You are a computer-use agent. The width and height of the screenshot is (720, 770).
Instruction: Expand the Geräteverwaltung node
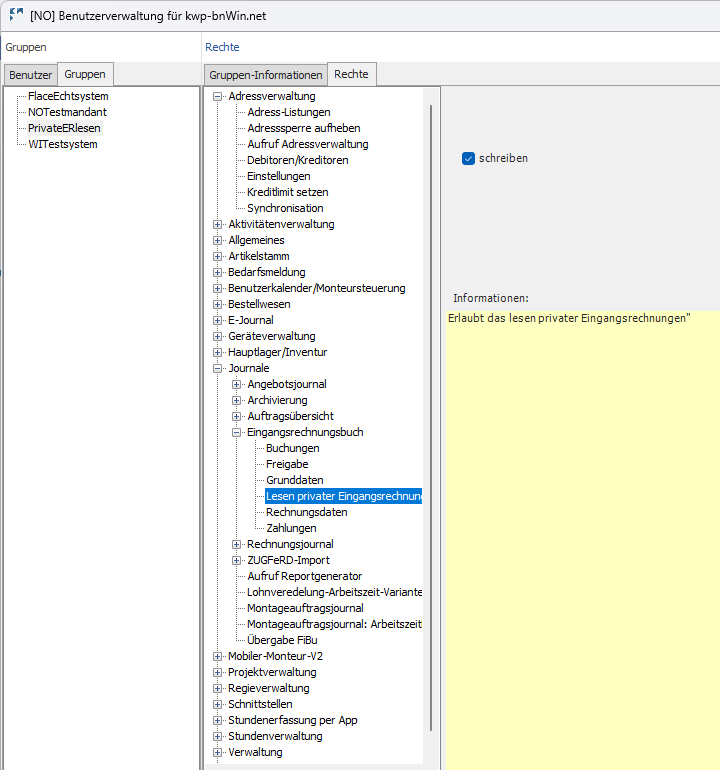217,336
